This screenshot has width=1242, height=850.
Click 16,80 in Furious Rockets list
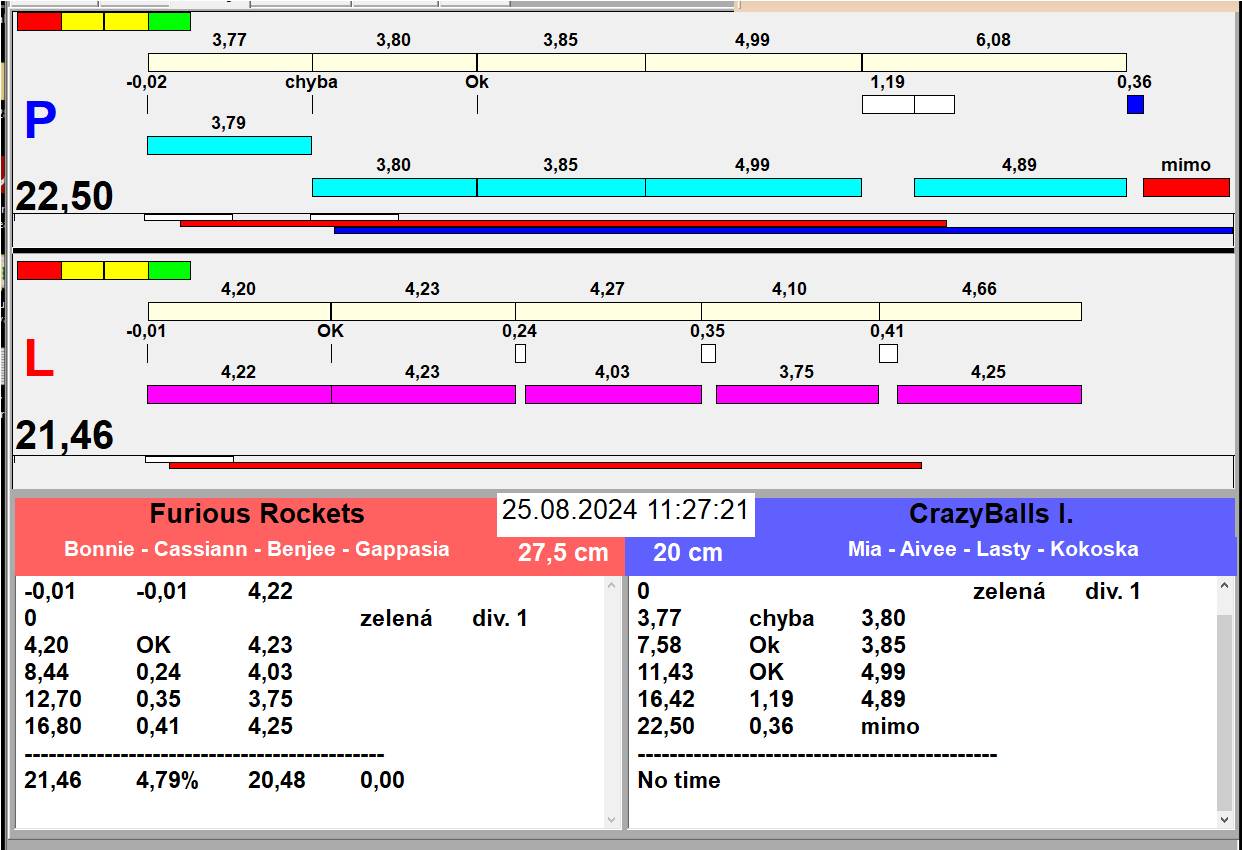tap(53, 726)
